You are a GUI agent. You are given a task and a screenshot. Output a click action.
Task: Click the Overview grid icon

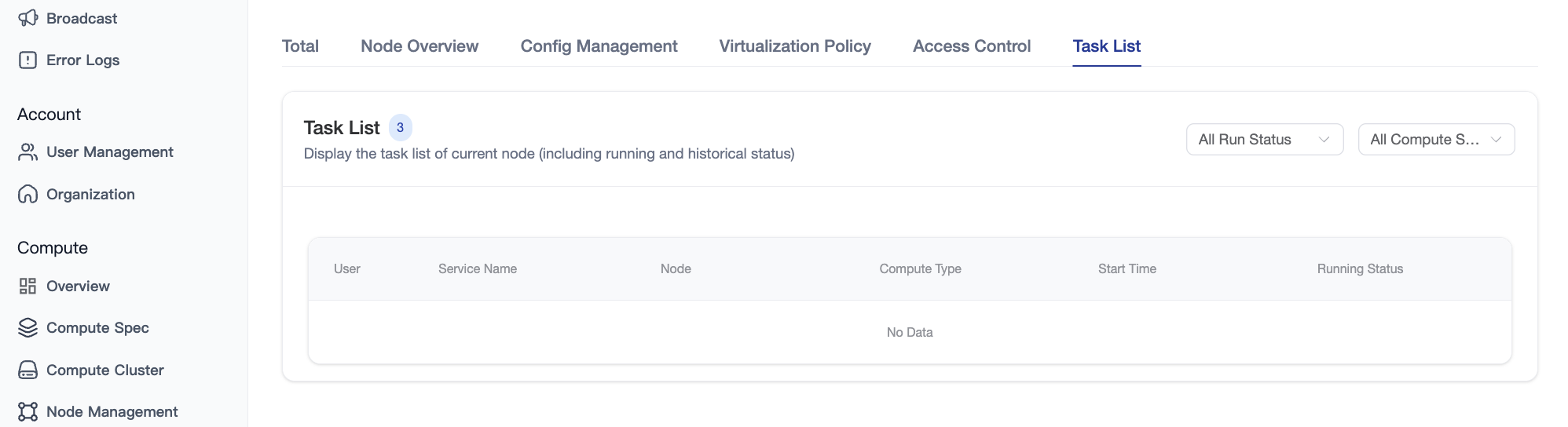click(27, 286)
